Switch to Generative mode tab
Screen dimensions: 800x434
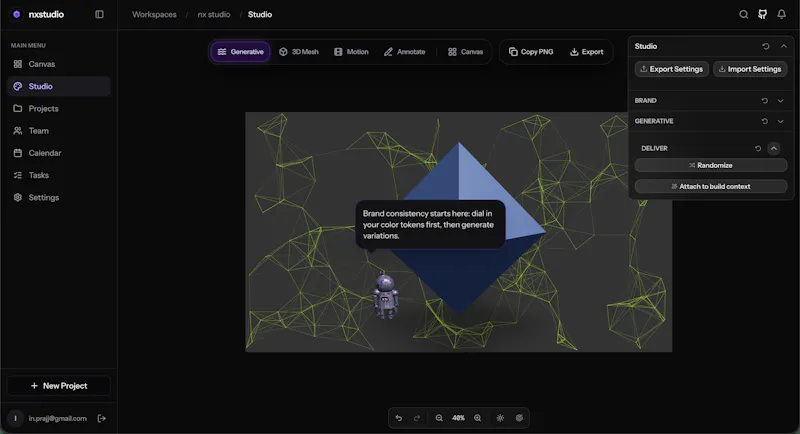(240, 52)
